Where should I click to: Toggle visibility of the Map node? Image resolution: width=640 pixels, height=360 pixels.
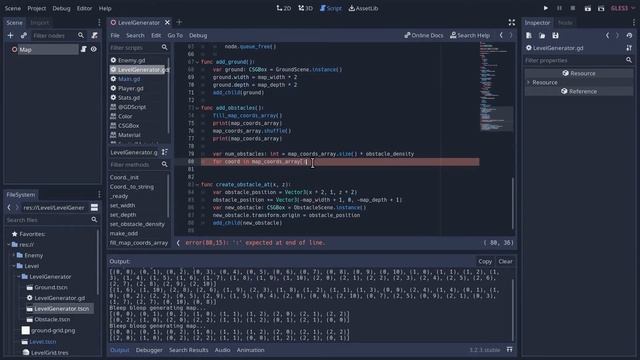[94, 49]
